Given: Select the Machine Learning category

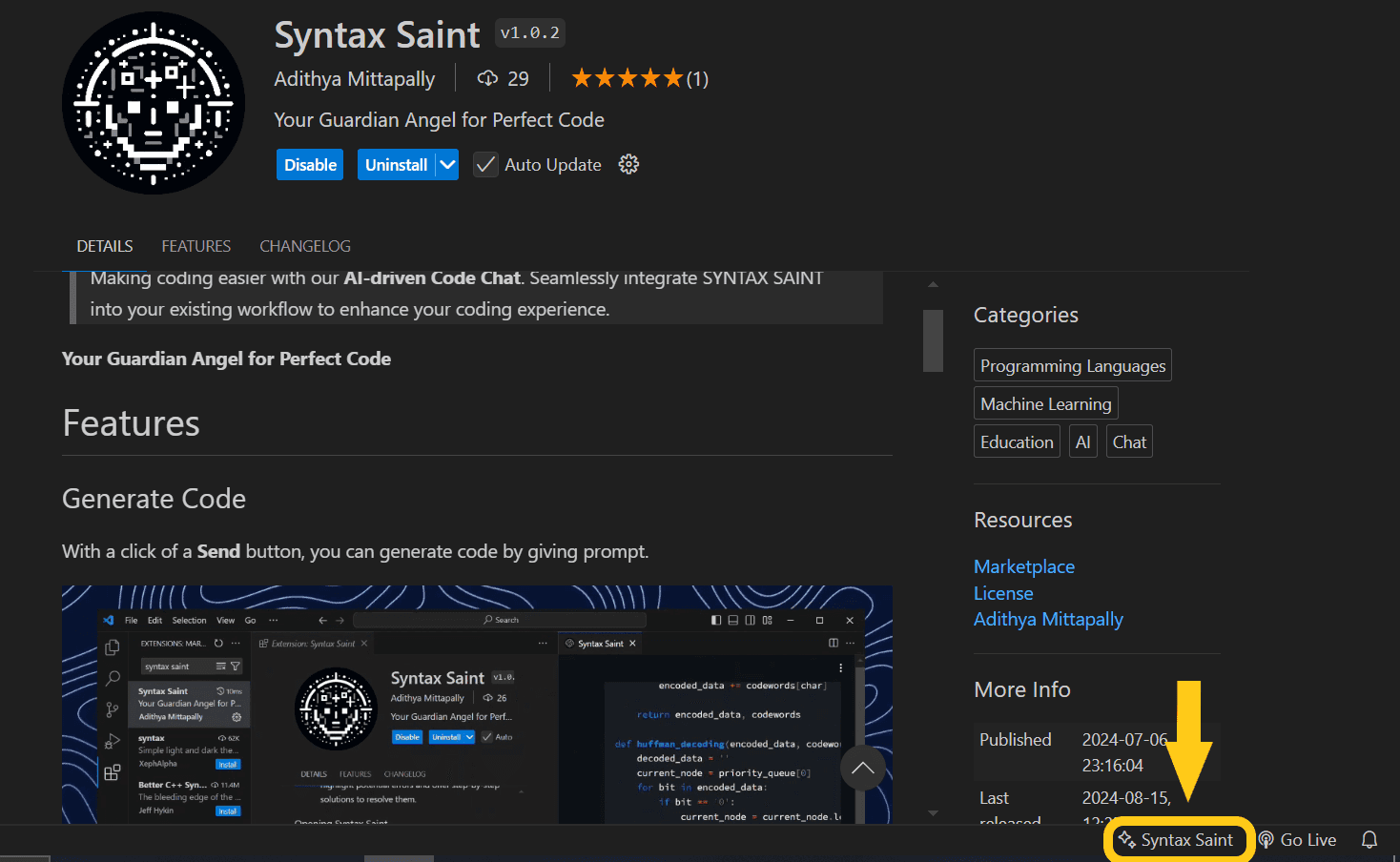Looking at the screenshot, I should pyautogui.click(x=1046, y=404).
